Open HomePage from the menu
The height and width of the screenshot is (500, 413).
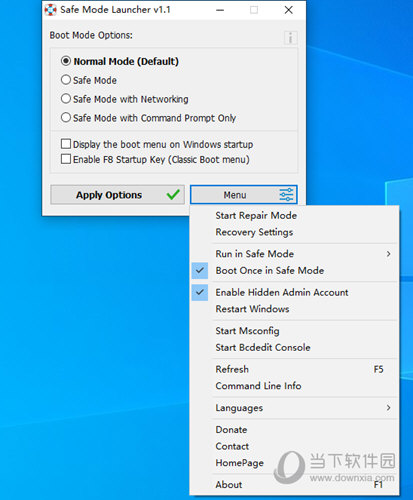(x=239, y=463)
